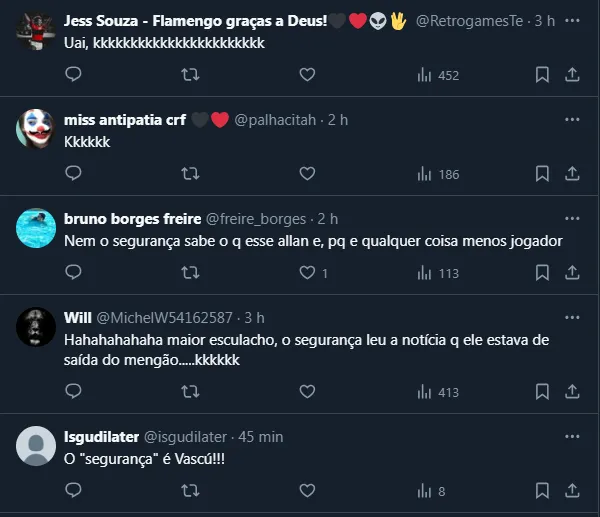Retweet bruno borges freire's post
Viewport: 600px width, 517px height.
point(190,273)
